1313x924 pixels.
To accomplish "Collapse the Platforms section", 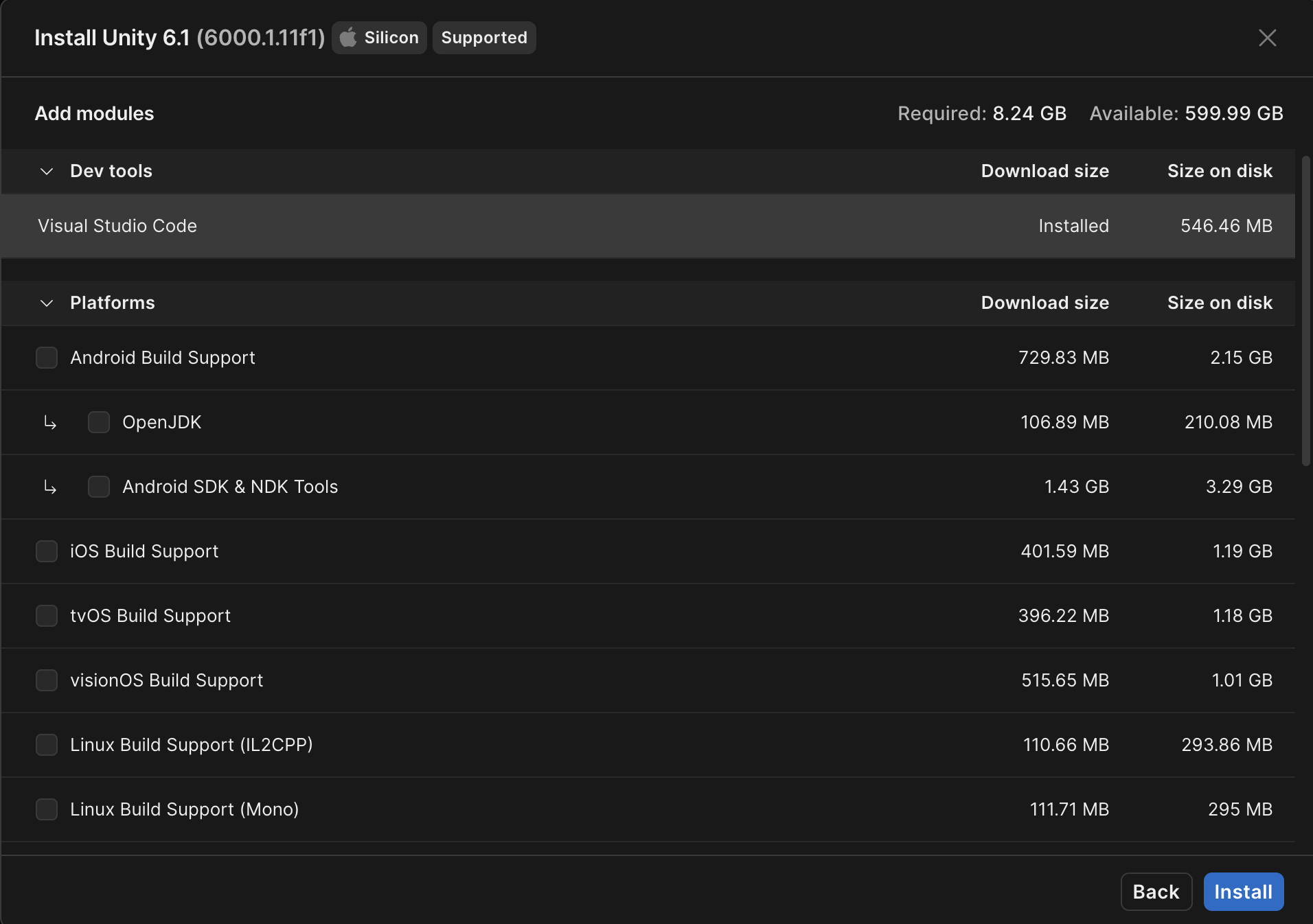I will click(x=47, y=303).
